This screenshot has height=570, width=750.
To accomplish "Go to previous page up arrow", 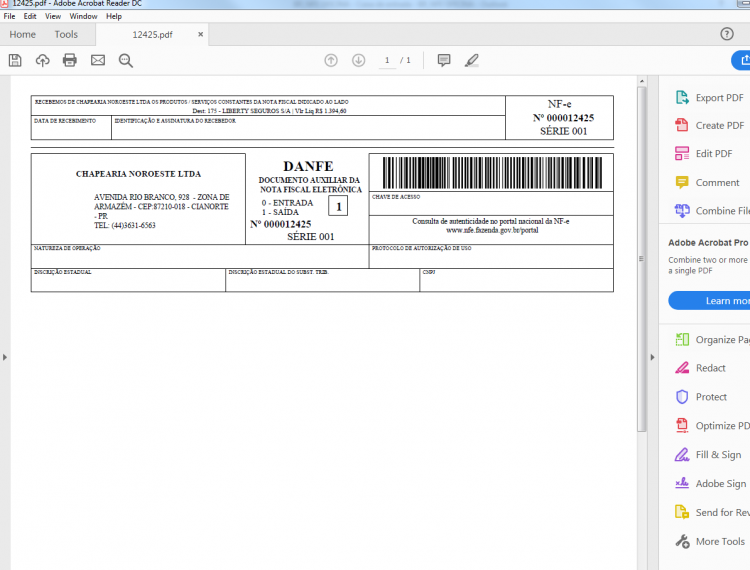I will 331,60.
